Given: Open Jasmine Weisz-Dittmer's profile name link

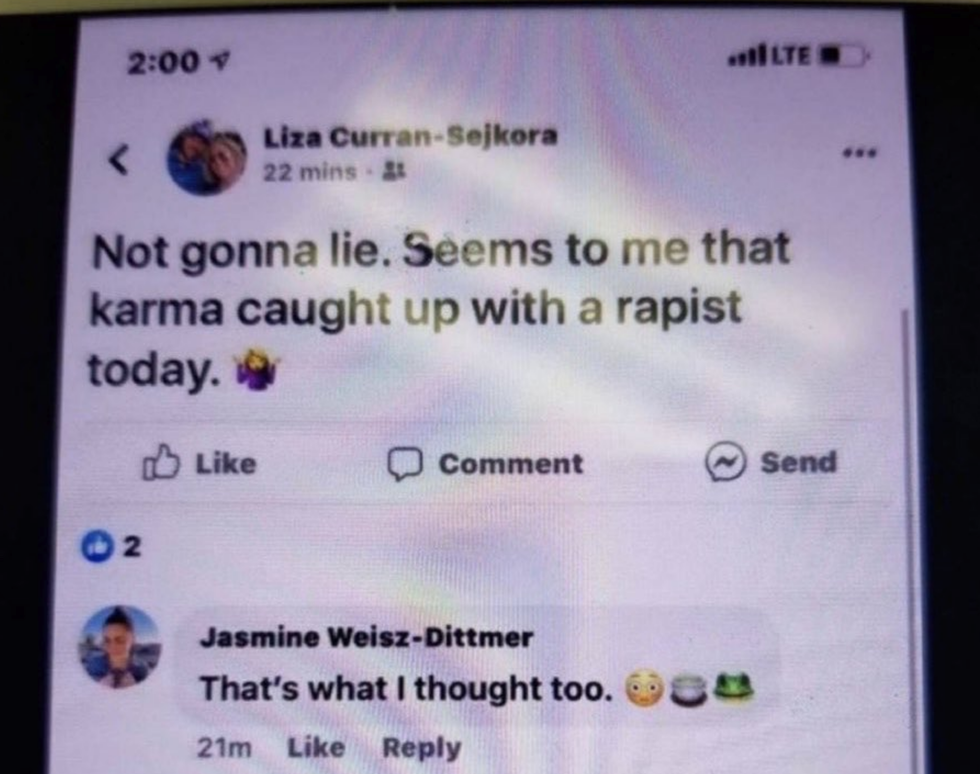Looking at the screenshot, I should pos(366,637).
